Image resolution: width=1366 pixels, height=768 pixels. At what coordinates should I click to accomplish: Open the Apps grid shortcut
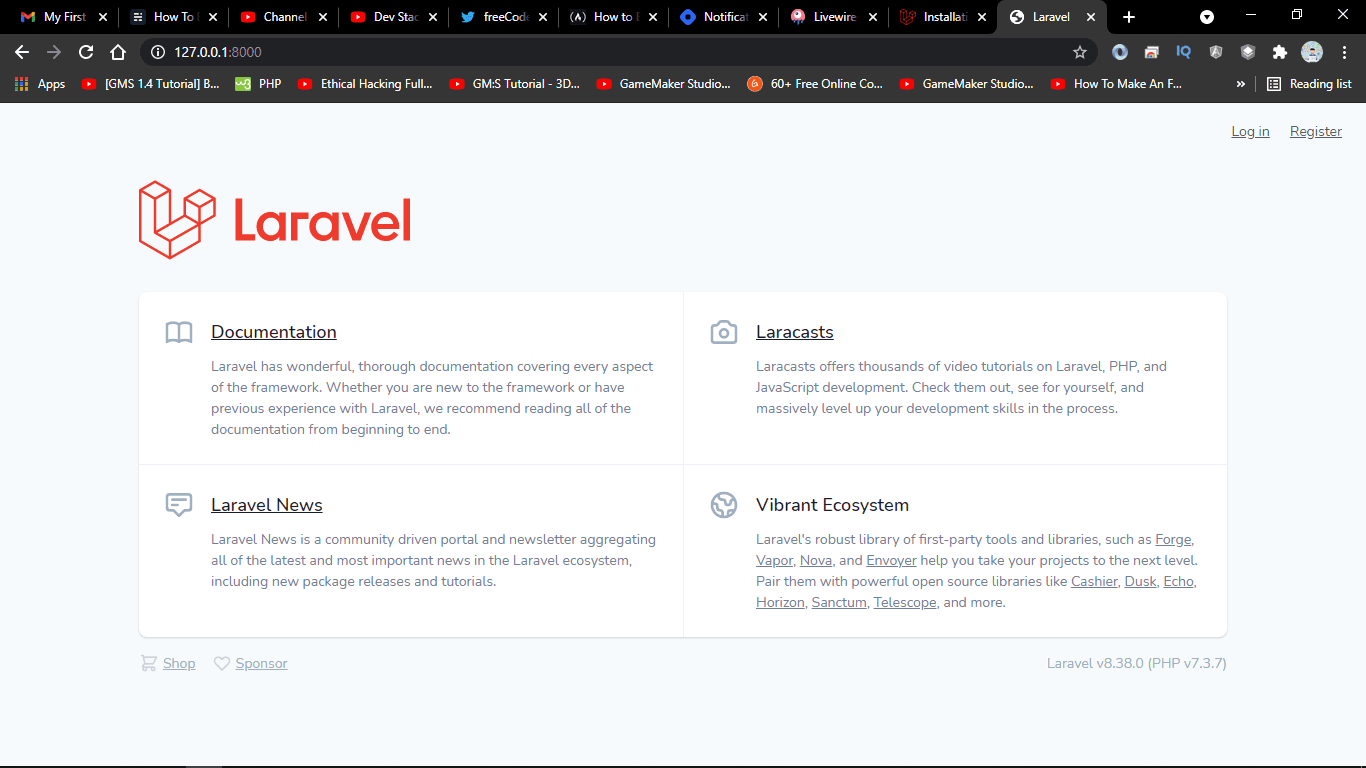tap(40, 84)
